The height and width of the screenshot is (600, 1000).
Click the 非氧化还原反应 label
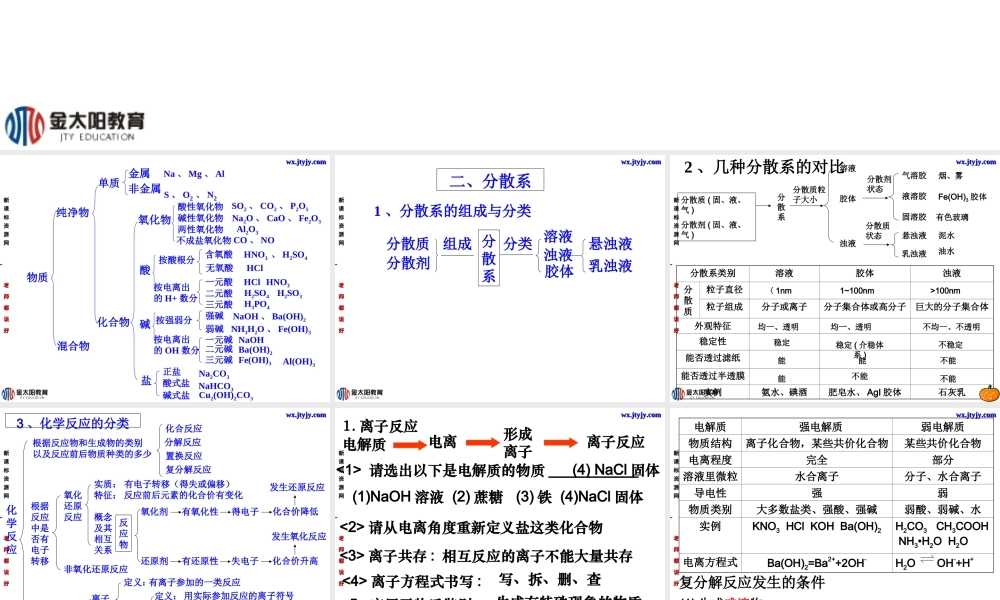pos(96,569)
